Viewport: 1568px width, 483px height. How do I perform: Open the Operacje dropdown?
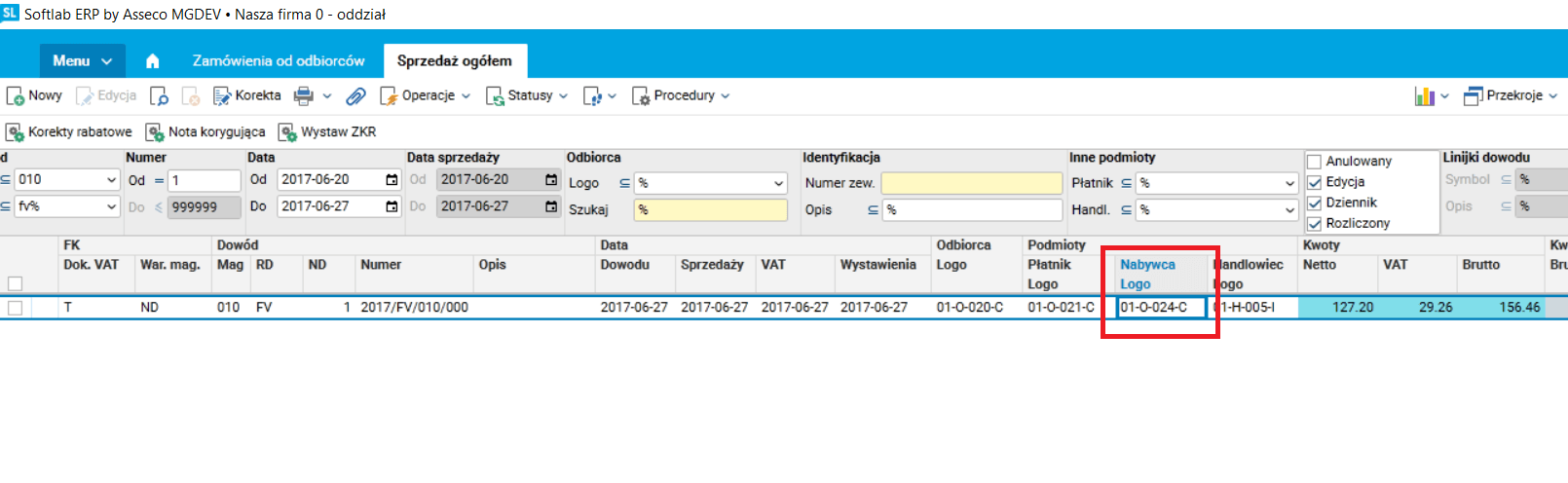click(x=425, y=95)
